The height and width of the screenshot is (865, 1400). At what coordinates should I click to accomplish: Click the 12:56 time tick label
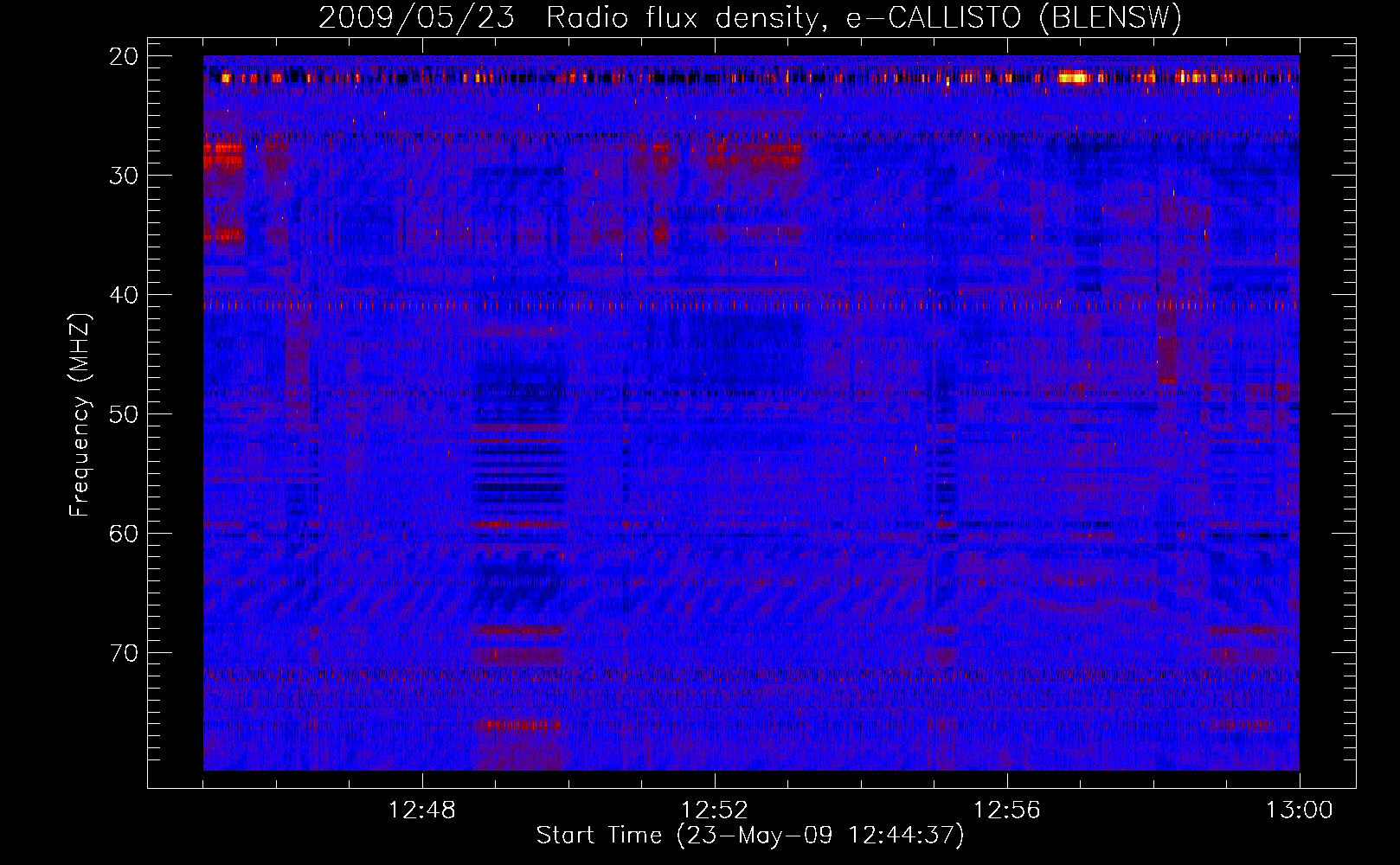(x=1007, y=811)
